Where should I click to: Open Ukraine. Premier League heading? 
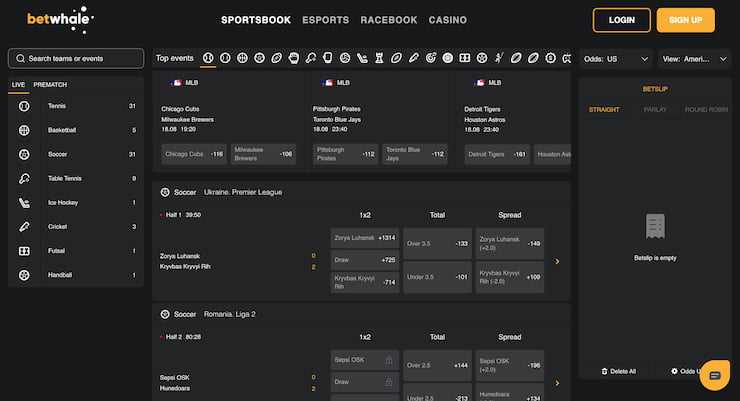[x=243, y=192]
